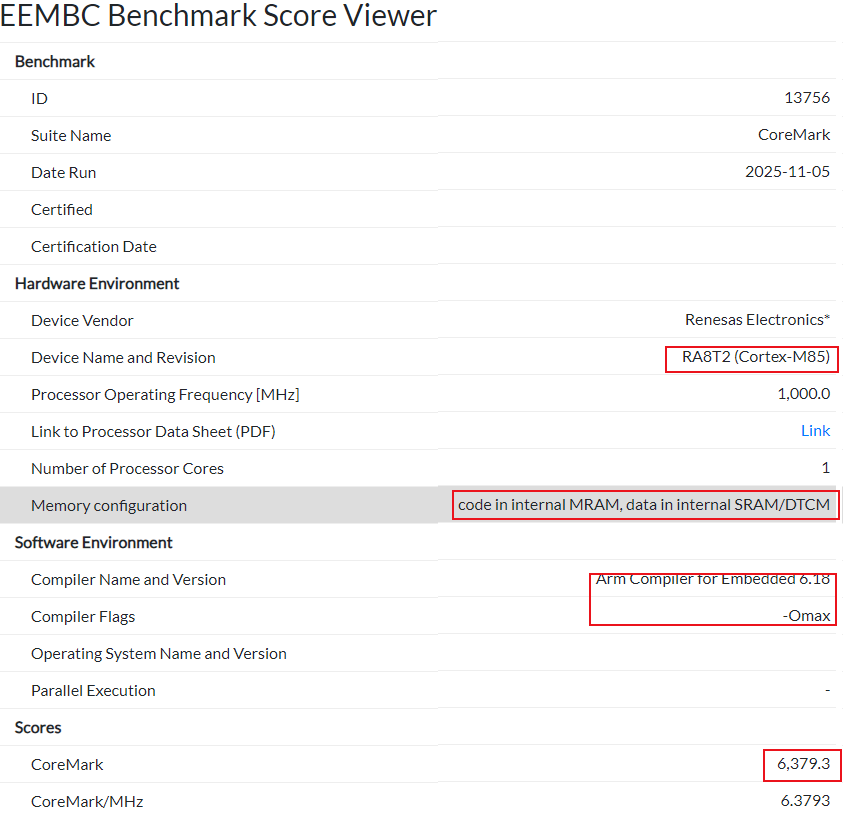The image size is (843, 818).
Task: Click the compiler flags value -Omax
Action: 806,616
